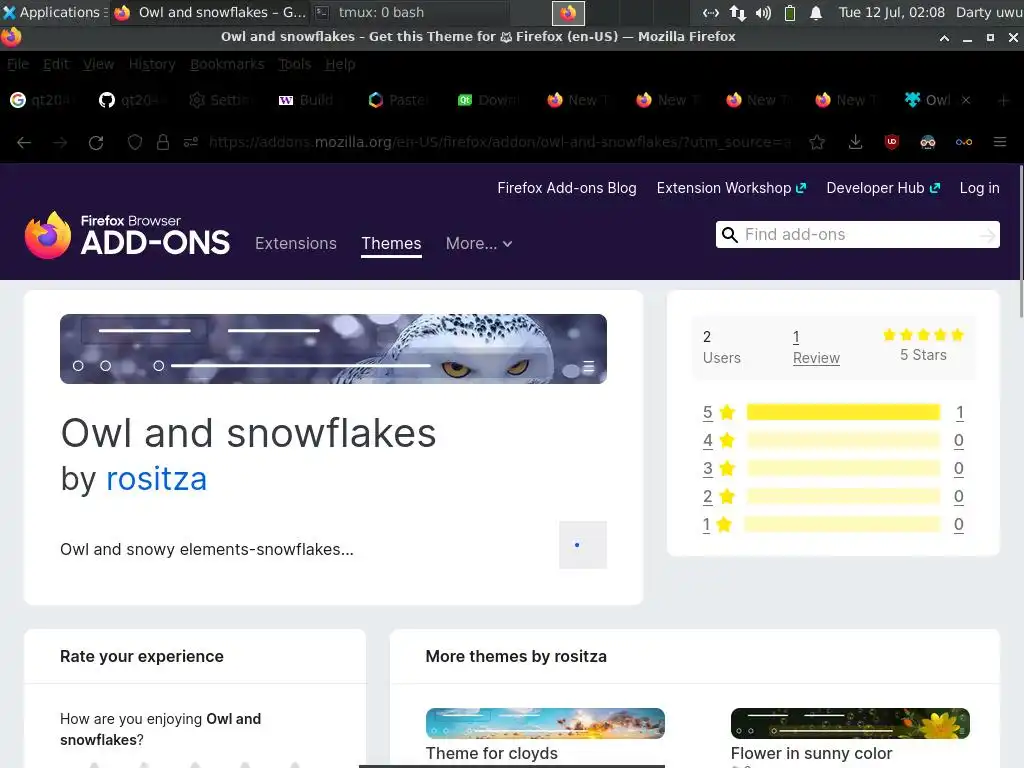Open the author link rositza
This screenshot has width=1024, height=768.
click(157, 479)
